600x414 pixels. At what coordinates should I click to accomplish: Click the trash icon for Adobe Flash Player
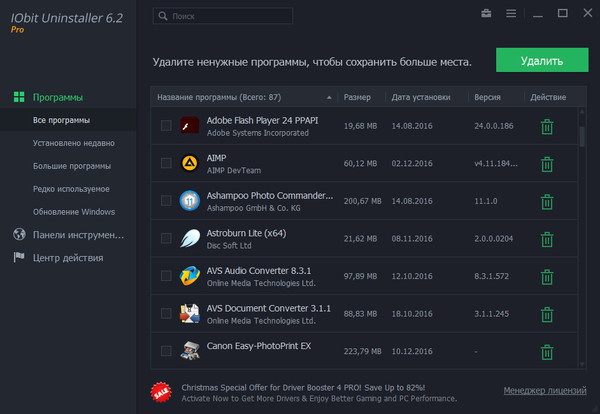pos(546,127)
